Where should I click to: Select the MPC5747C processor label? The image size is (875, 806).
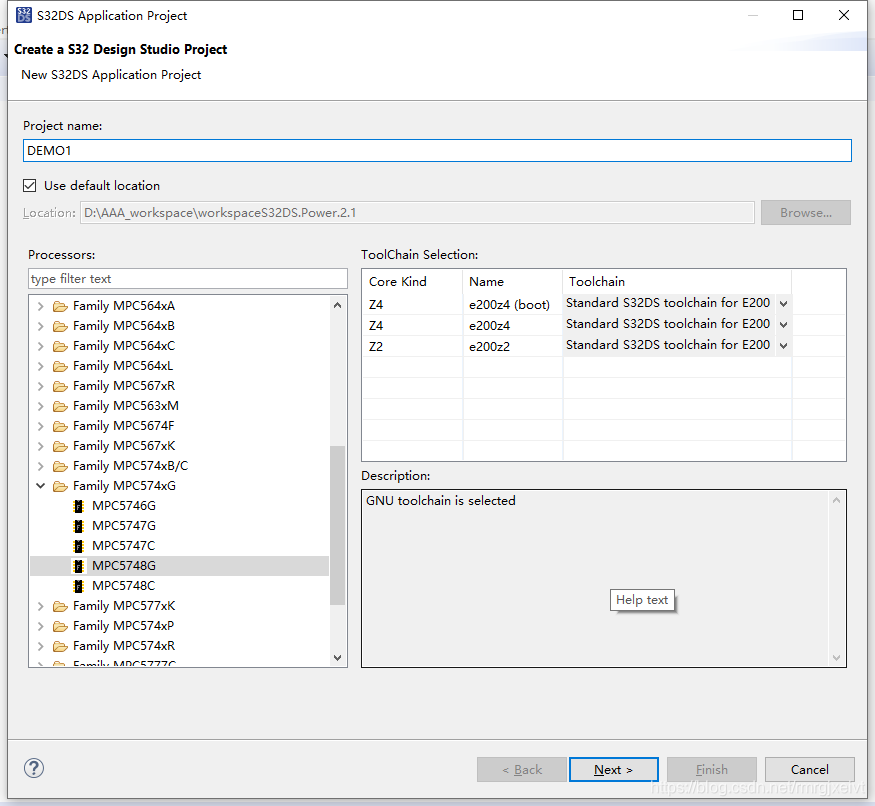tap(123, 546)
